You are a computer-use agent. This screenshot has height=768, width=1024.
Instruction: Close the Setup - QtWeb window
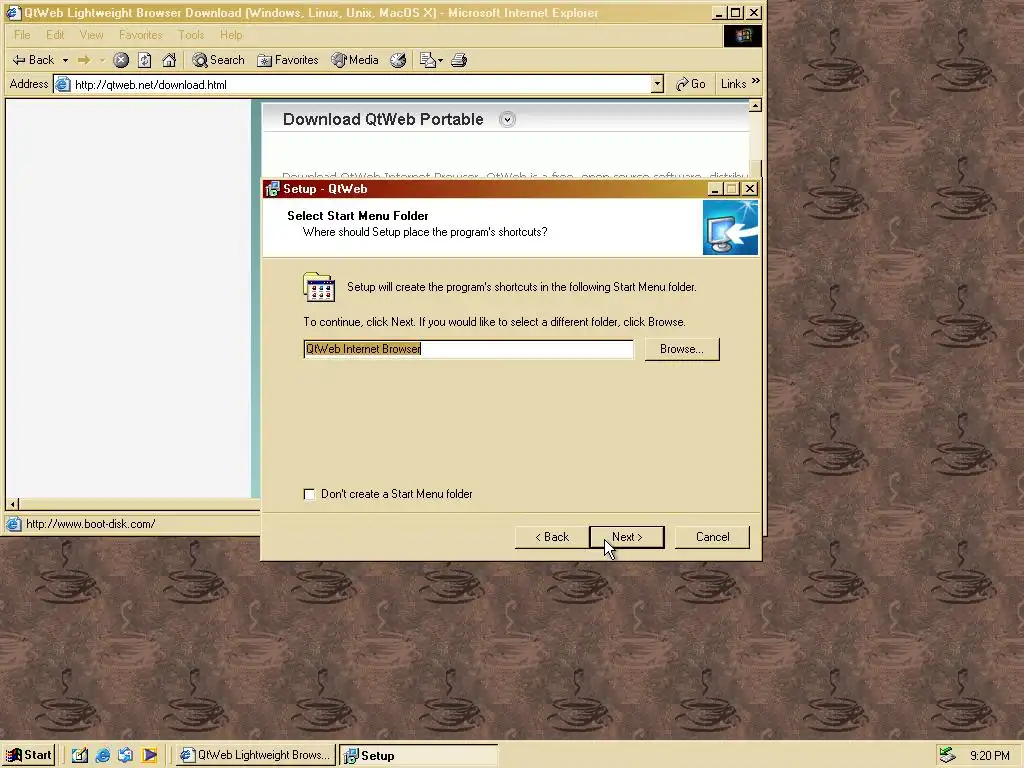click(x=750, y=189)
